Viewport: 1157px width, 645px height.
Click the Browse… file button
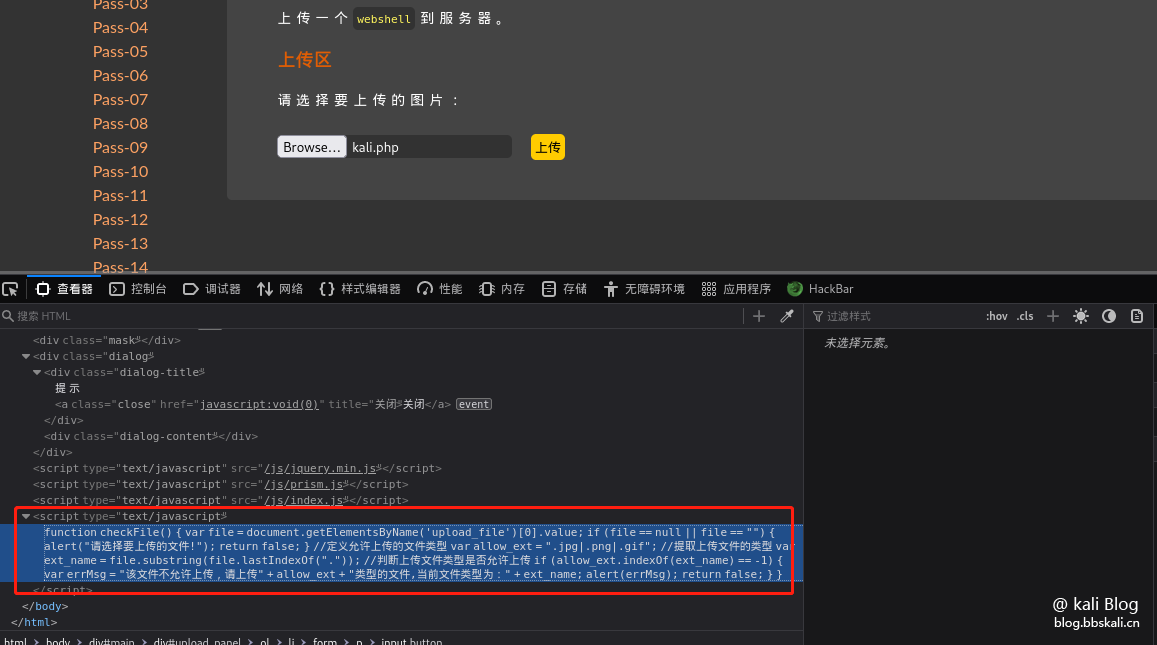311,147
